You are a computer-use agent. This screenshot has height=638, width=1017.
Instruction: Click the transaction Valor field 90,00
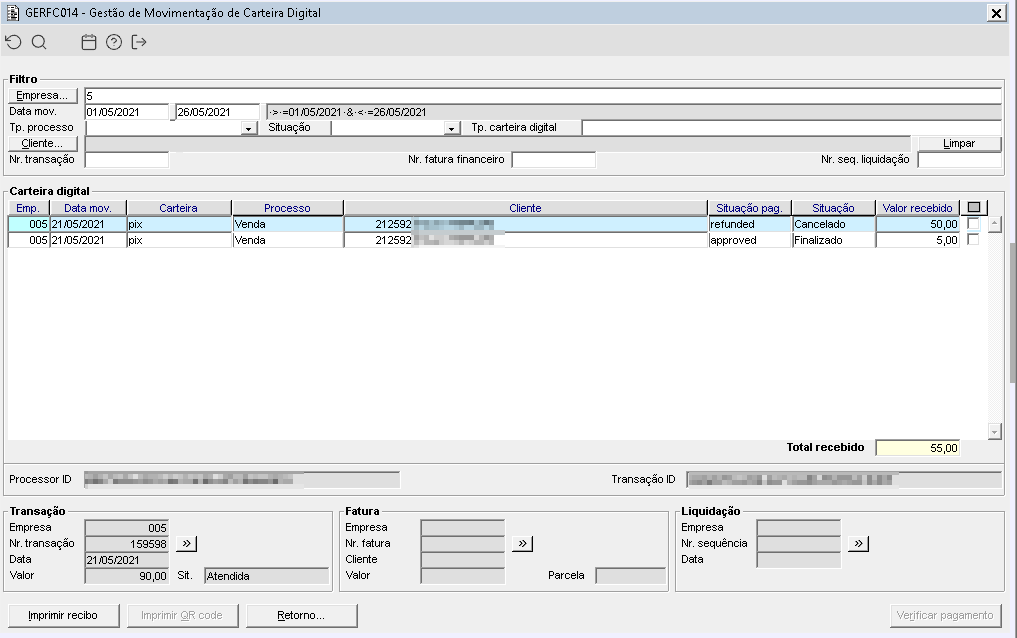126,576
